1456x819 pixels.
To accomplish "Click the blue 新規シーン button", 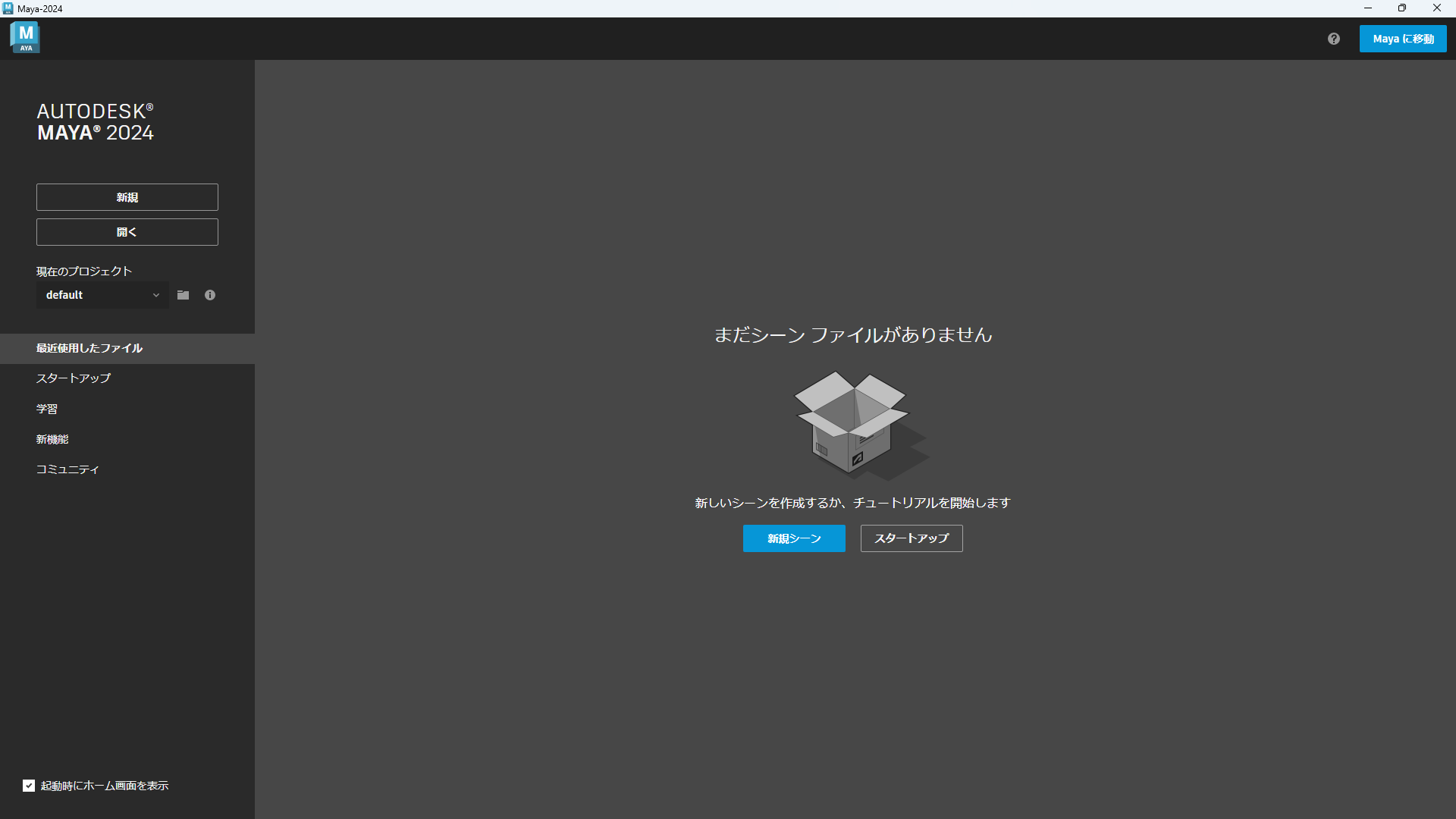I will tap(794, 538).
